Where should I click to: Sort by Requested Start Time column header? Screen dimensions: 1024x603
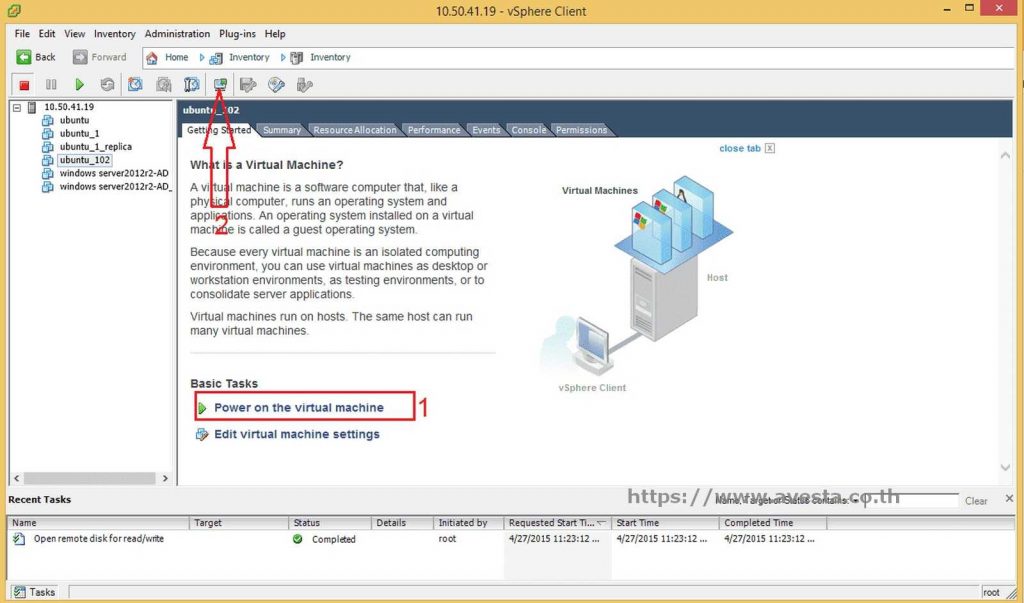point(557,523)
